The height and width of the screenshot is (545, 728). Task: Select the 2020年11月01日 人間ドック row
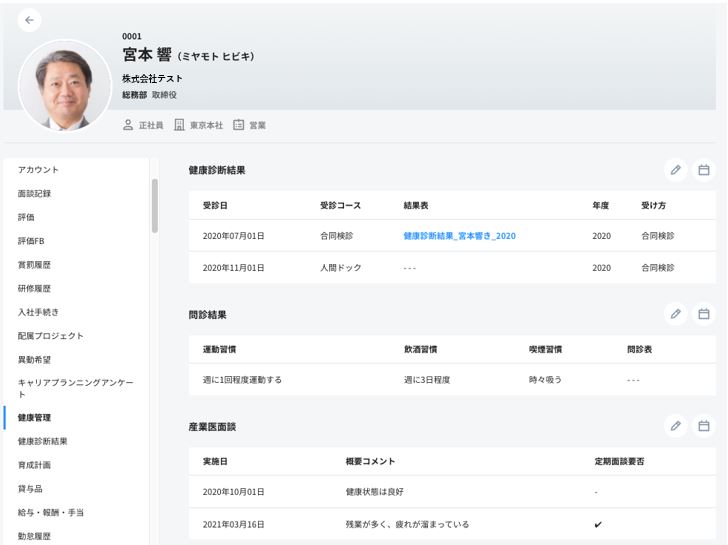[452, 268]
